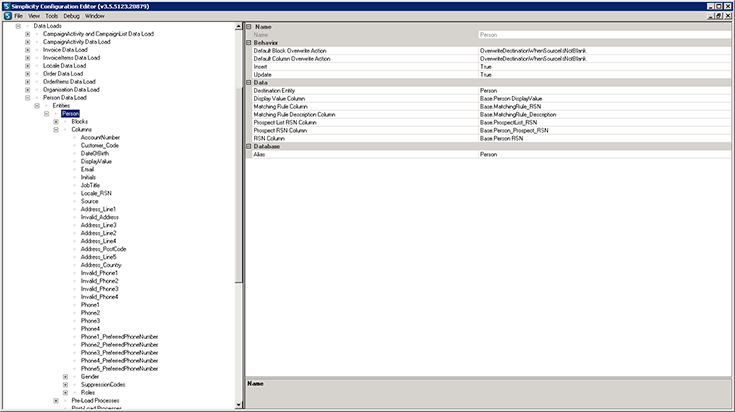Screen dimensions: 735x412
Task: Select the Locale Data Load item
Action: [65, 66]
